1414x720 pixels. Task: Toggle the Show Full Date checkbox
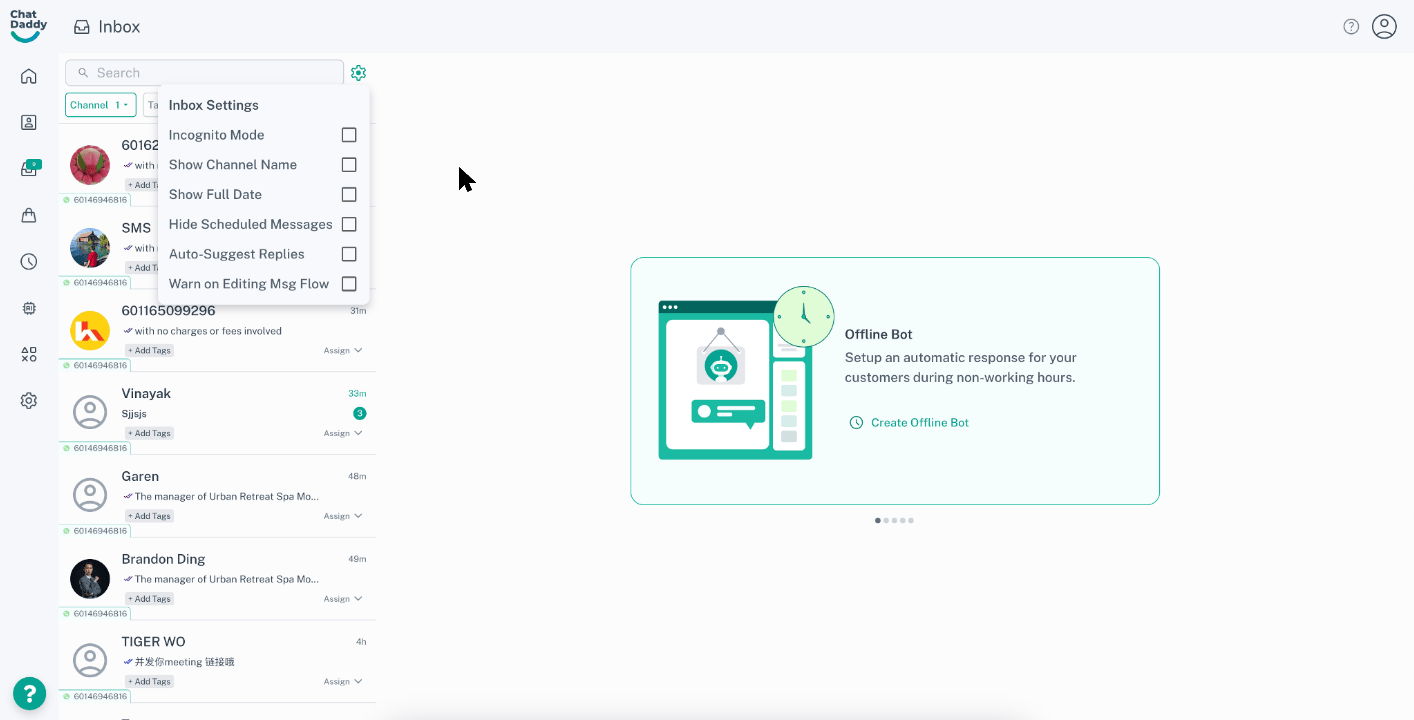(x=349, y=195)
